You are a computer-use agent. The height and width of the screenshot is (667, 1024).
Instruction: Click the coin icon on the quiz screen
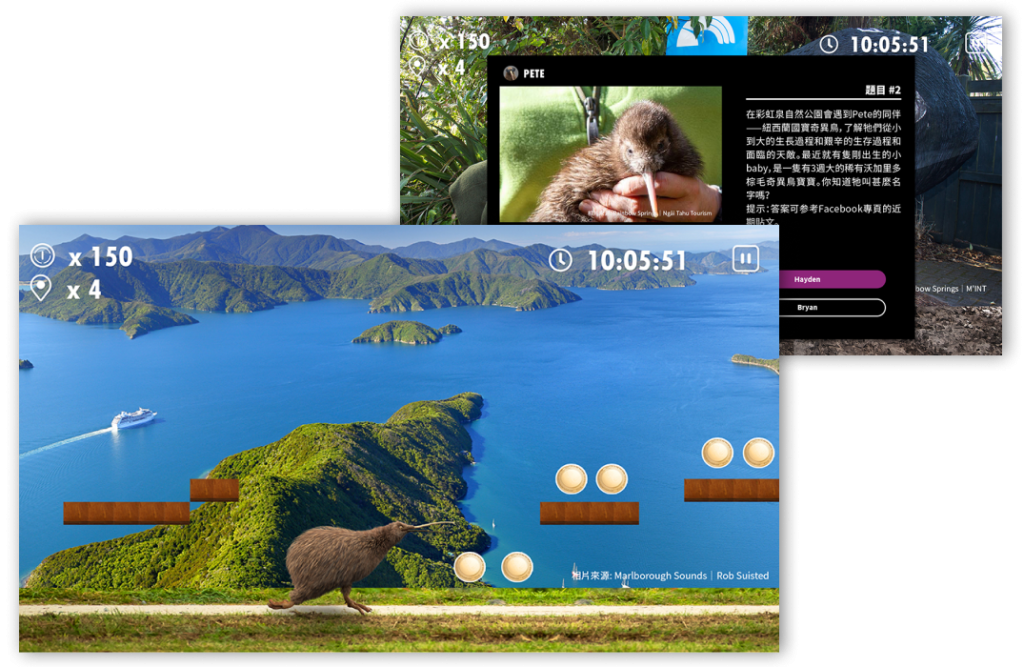tap(418, 41)
